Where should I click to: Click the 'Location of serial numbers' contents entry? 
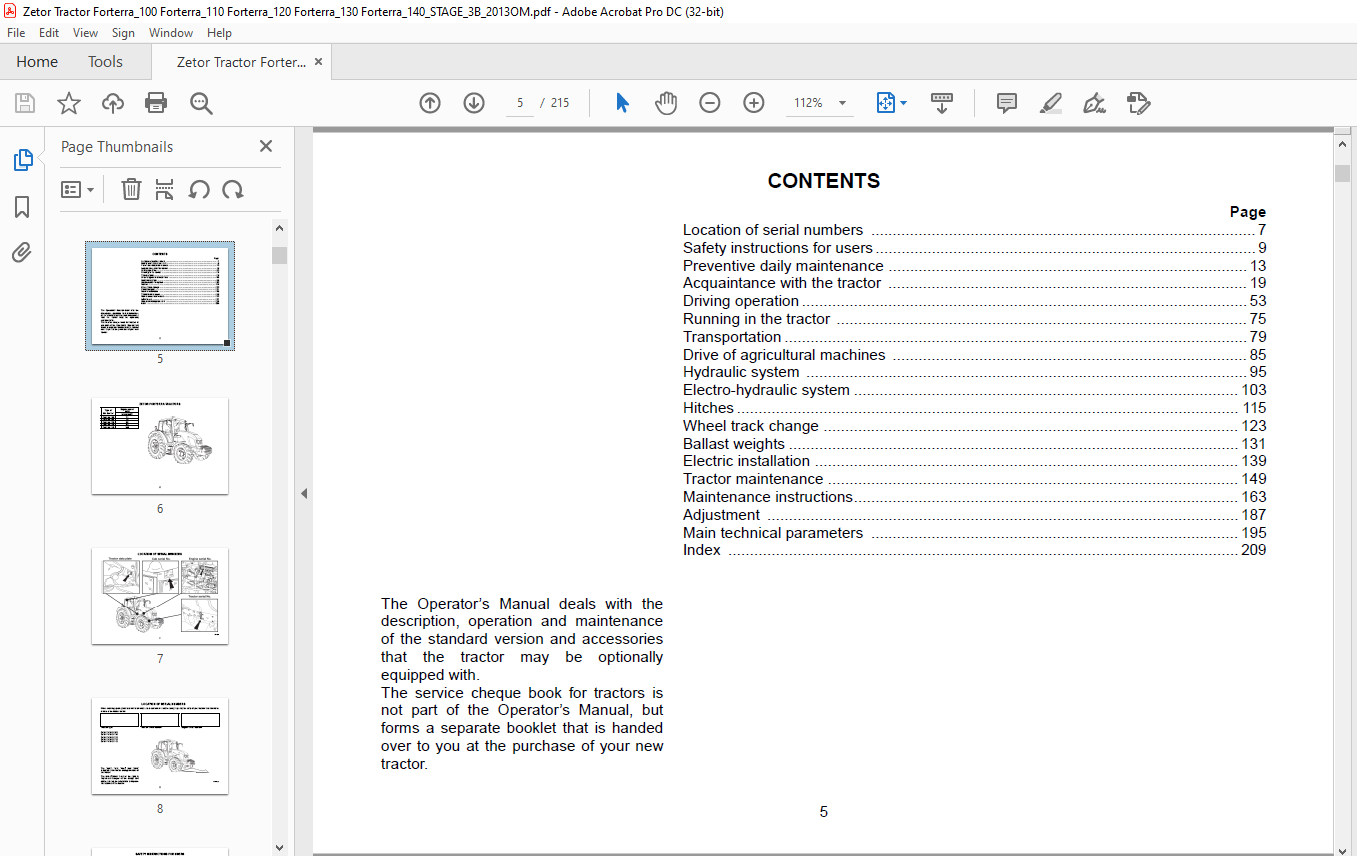[974, 230]
